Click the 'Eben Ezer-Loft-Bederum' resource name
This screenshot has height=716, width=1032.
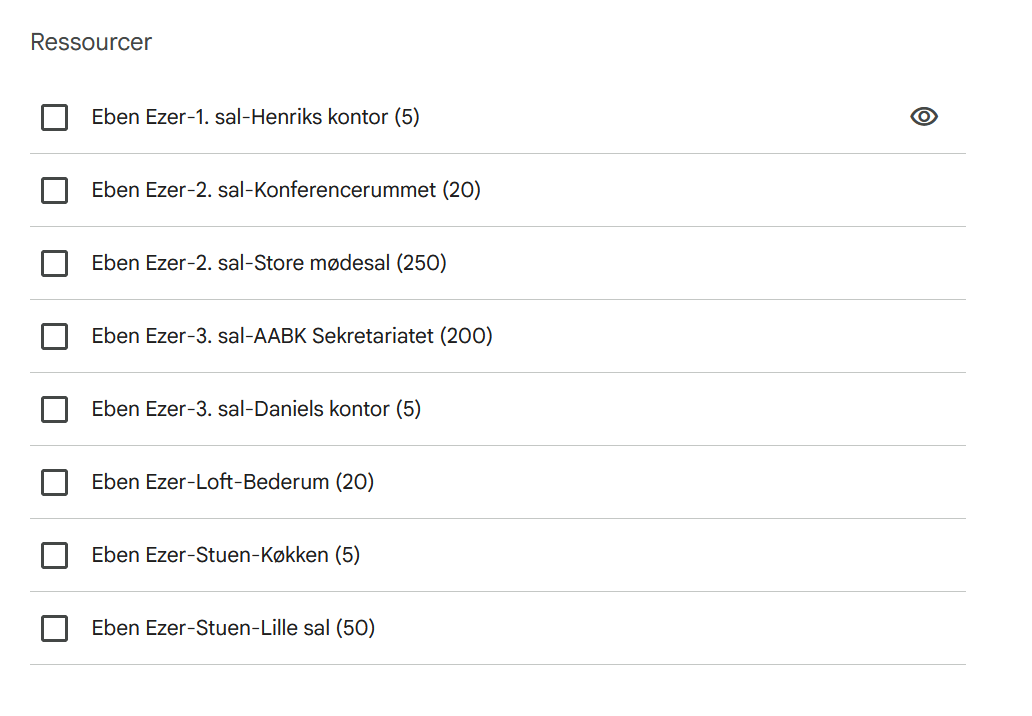coord(210,482)
